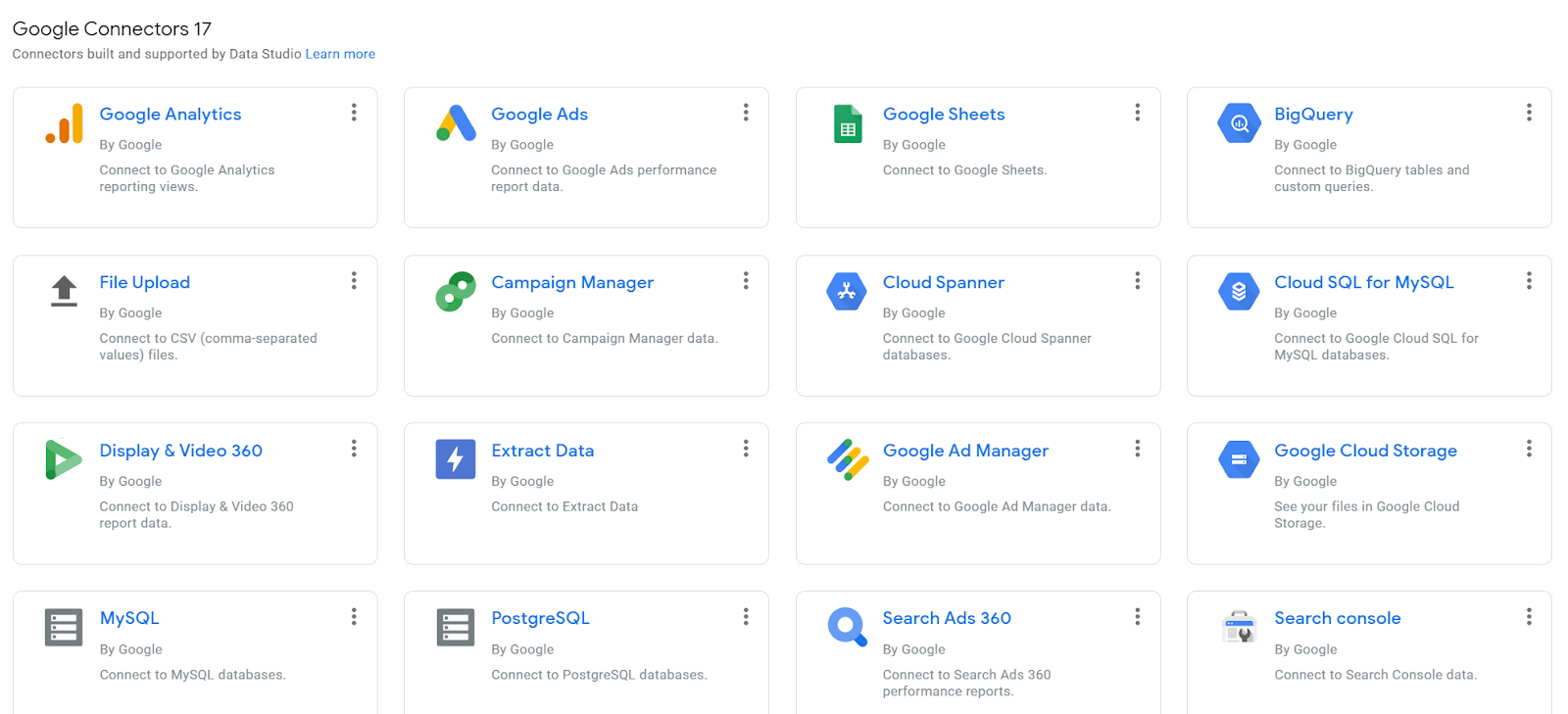This screenshot has height=714, width=1568.
Task: Open PostgreSQL card three-dot menu
Action: coord(746,617)
